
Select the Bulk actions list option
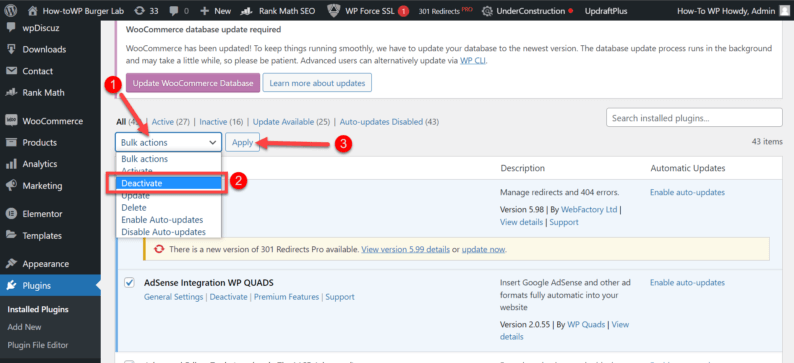168,159
